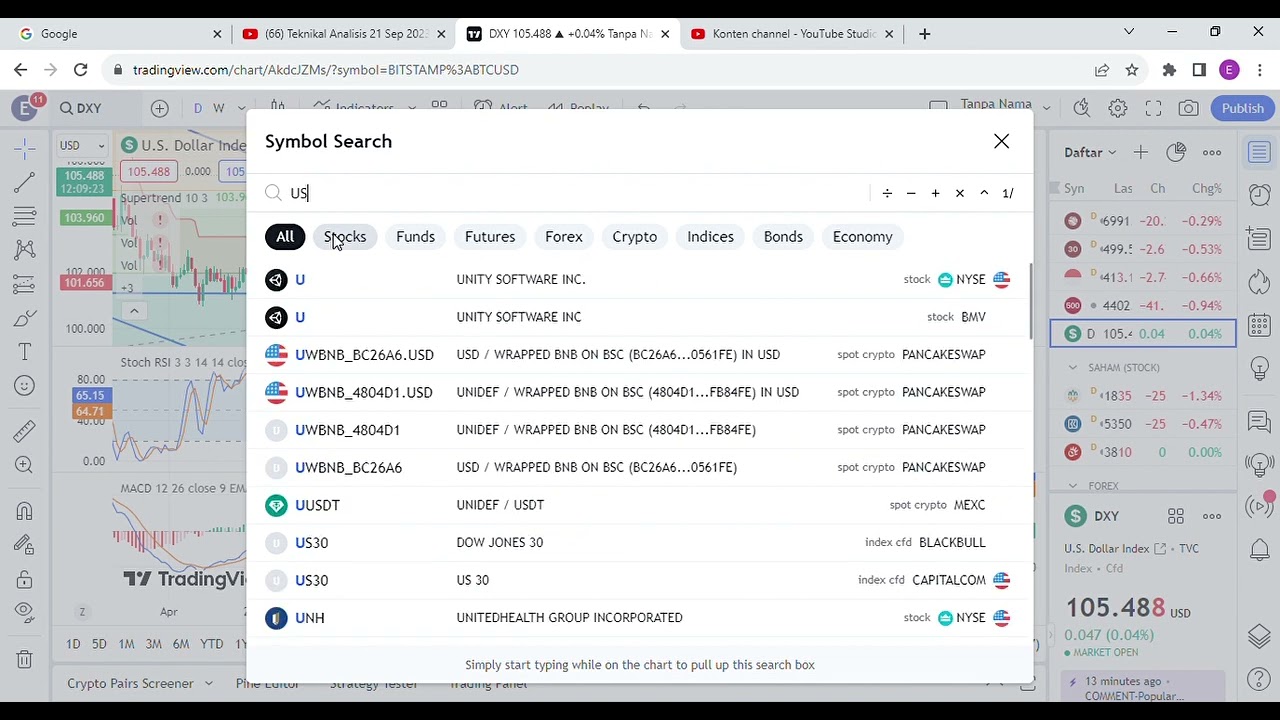
Task: Open the Daftar watchlist dropdown
Action: (x=1090, y=153)
